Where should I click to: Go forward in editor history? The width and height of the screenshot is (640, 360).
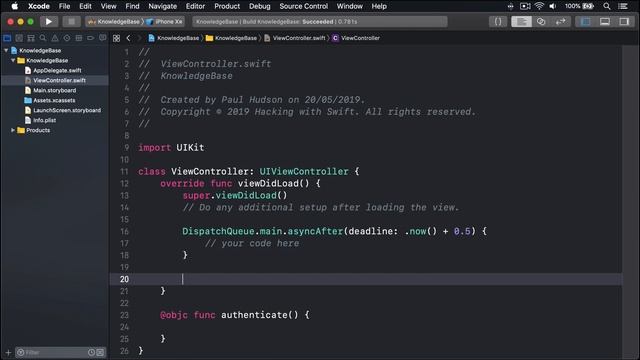(139, 38)
